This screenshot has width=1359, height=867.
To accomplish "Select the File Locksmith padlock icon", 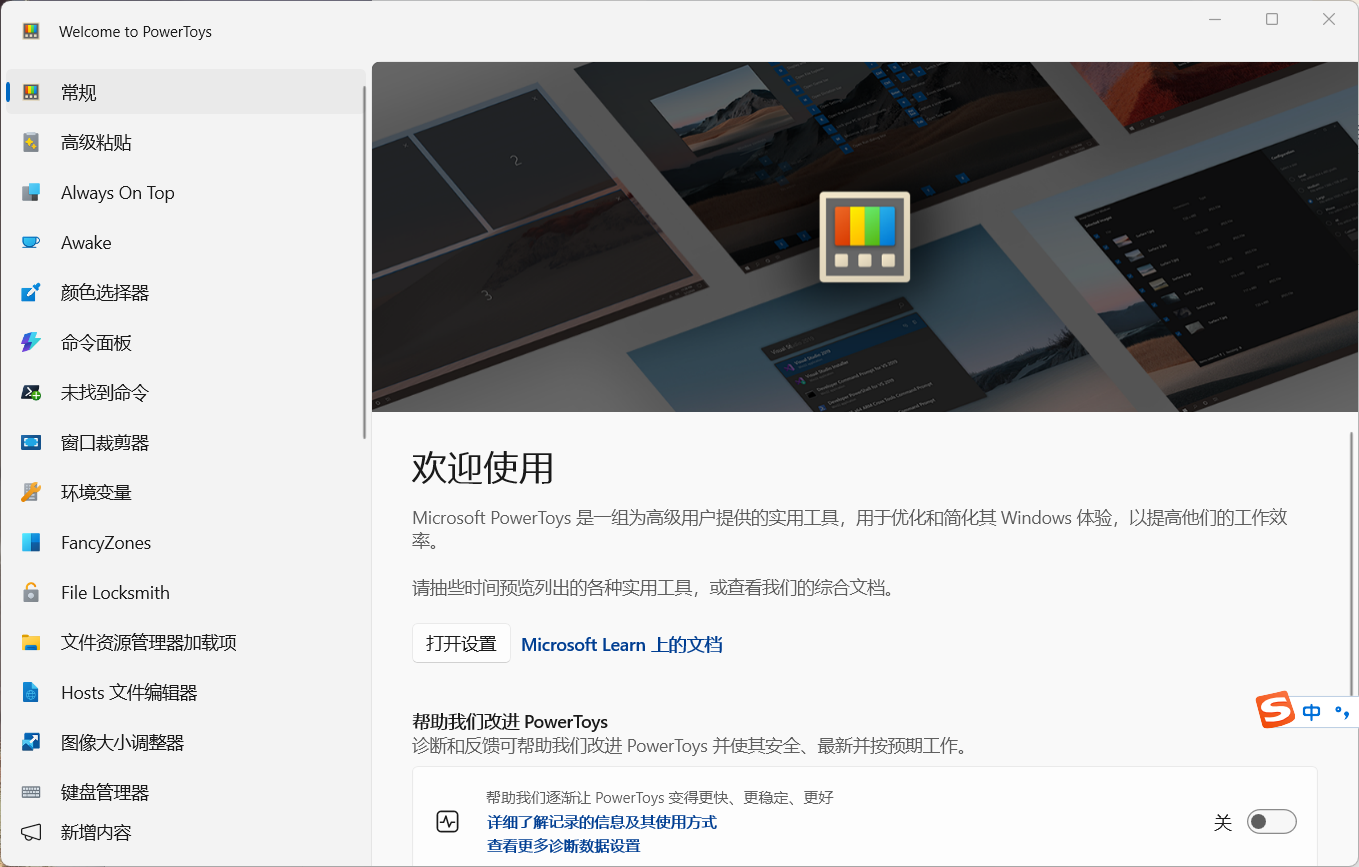I will pyautogui.click(x=30, y=592).
